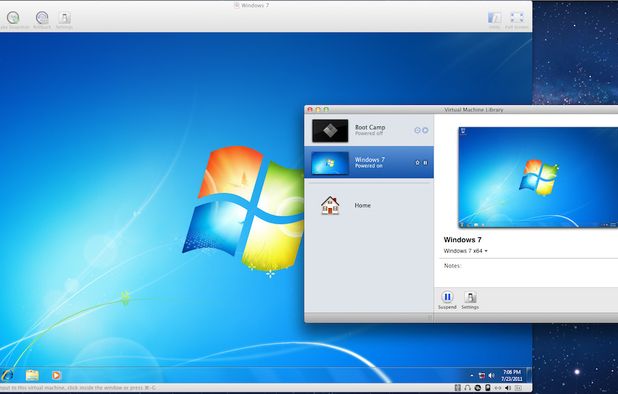Click the sound speaker icon in the VM status bar
This screenshot has height=394, width=618.
tap(508, 388)
